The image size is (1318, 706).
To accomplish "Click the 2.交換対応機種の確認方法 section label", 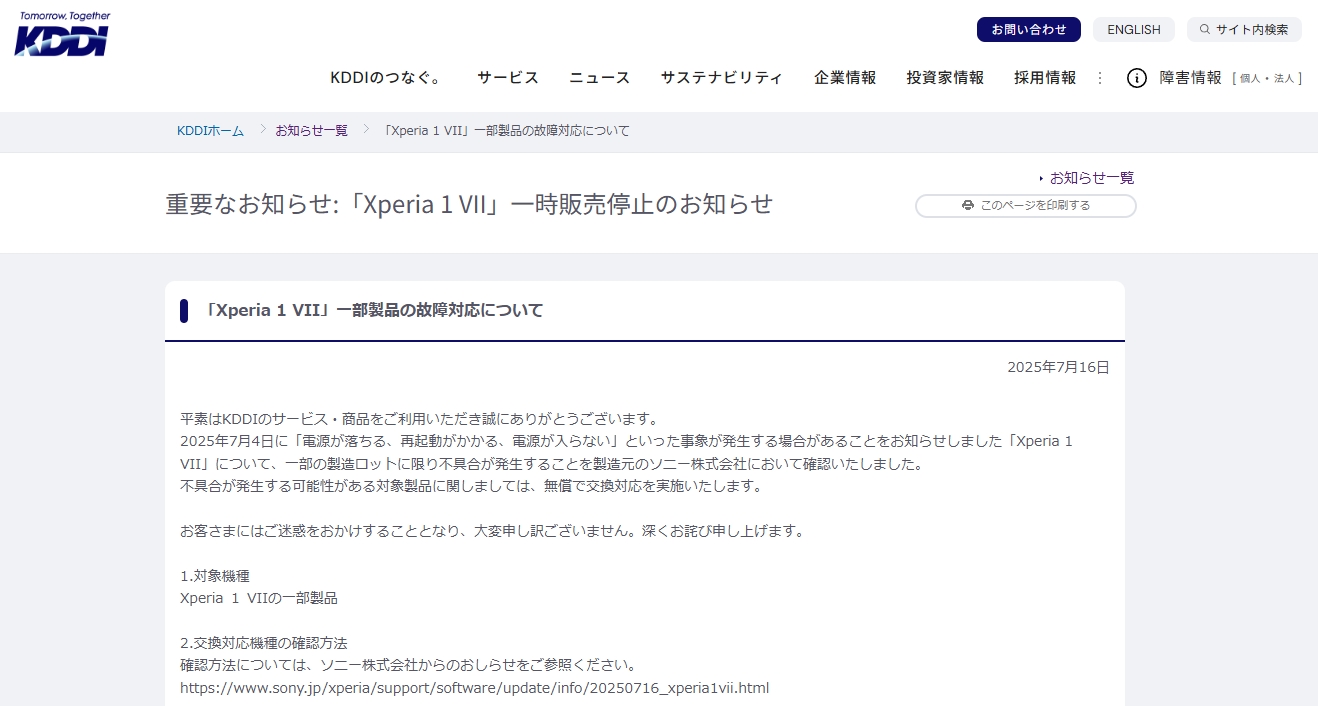I will pos(264,643).
